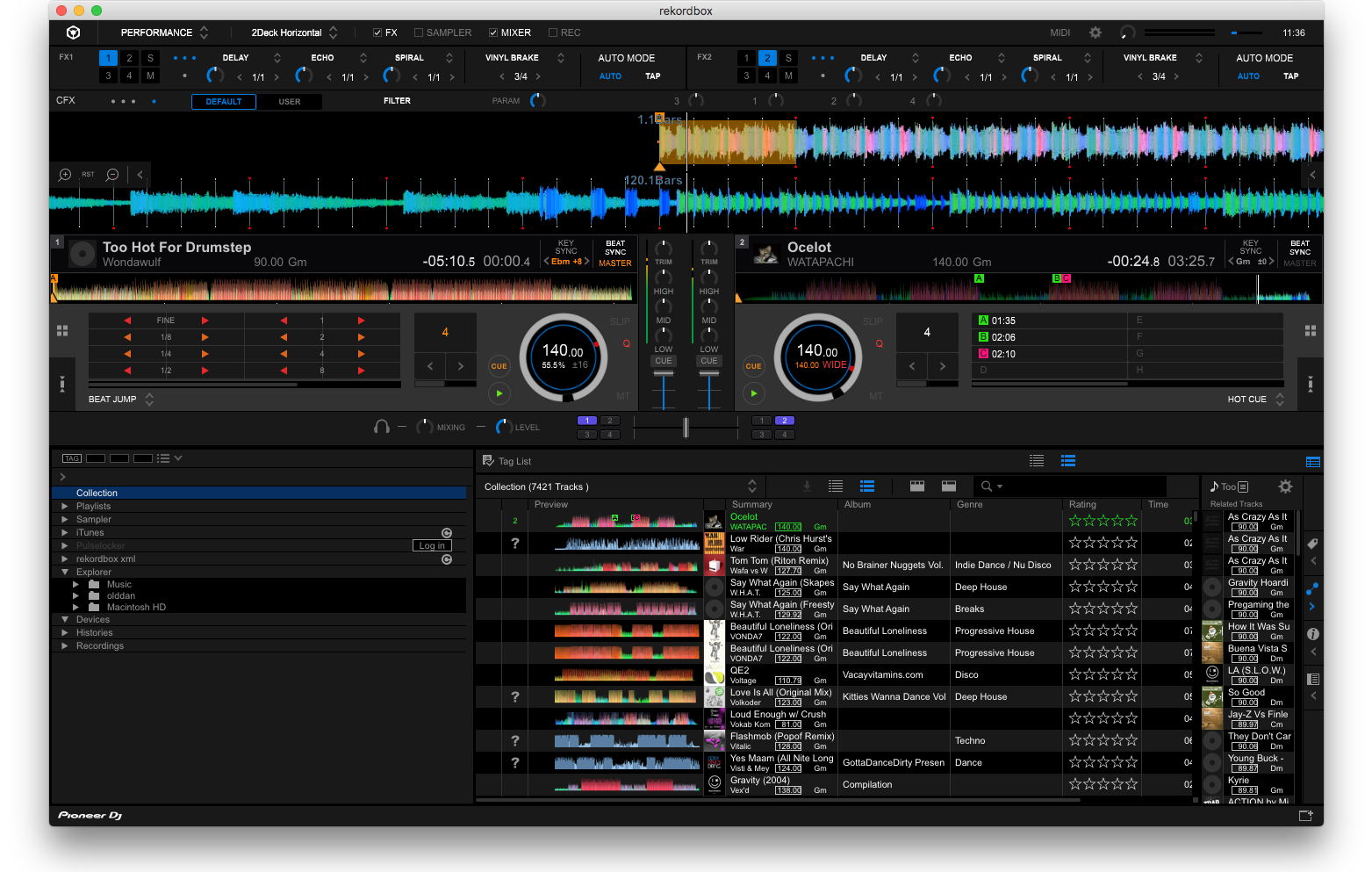Jump to hot cue A 01:35
The width and height of the screenshot is (1372, 872).
pyautogui.click(x=1049, y=321)
